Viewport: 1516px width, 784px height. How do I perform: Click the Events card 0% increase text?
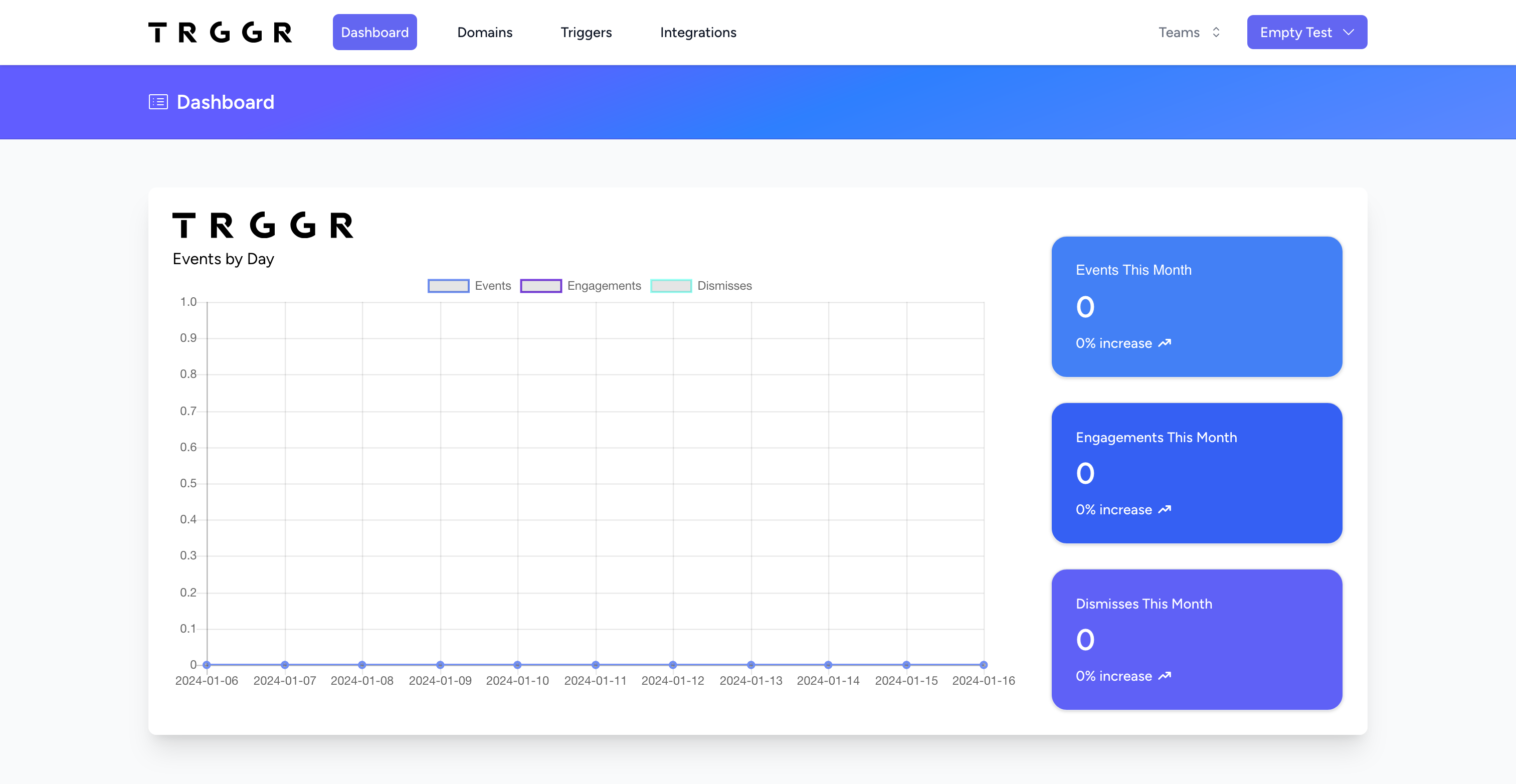(x=1113, y=344)
